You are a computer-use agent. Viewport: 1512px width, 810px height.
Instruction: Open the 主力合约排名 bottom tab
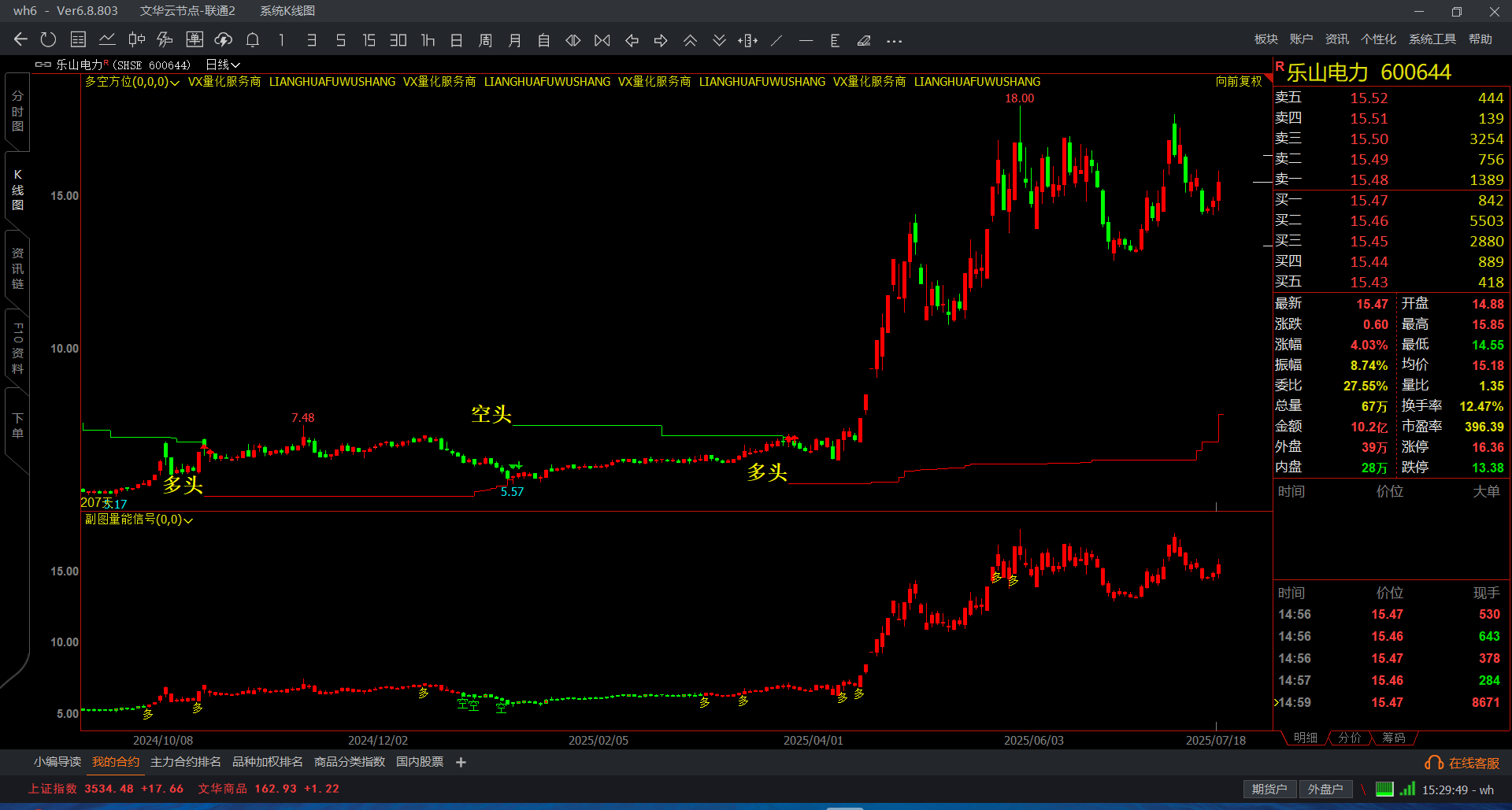(x=186, y=762)
